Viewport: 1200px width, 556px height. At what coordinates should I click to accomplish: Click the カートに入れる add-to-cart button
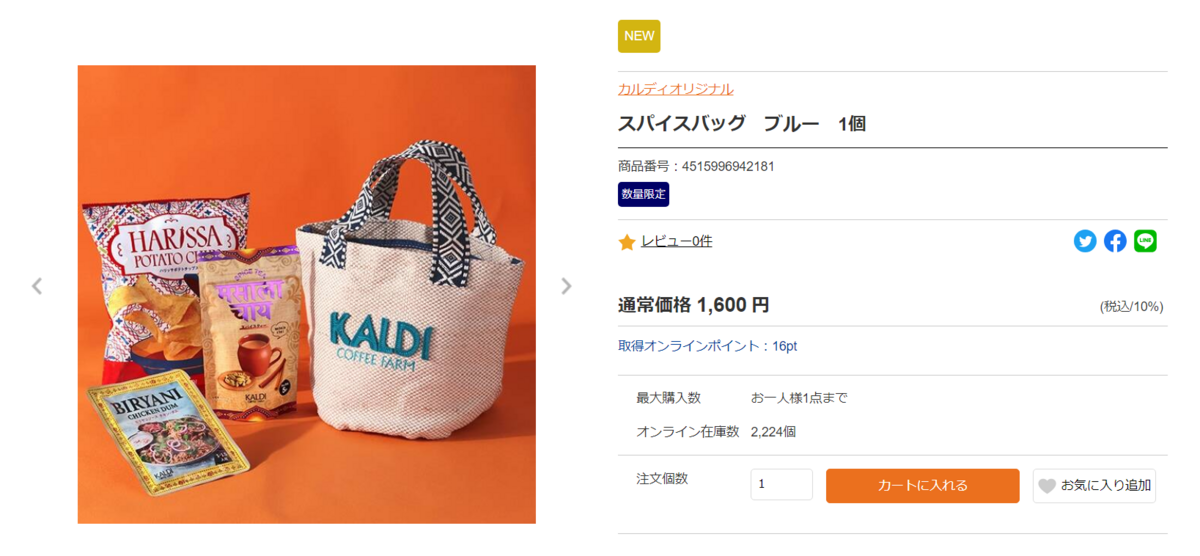922,486
